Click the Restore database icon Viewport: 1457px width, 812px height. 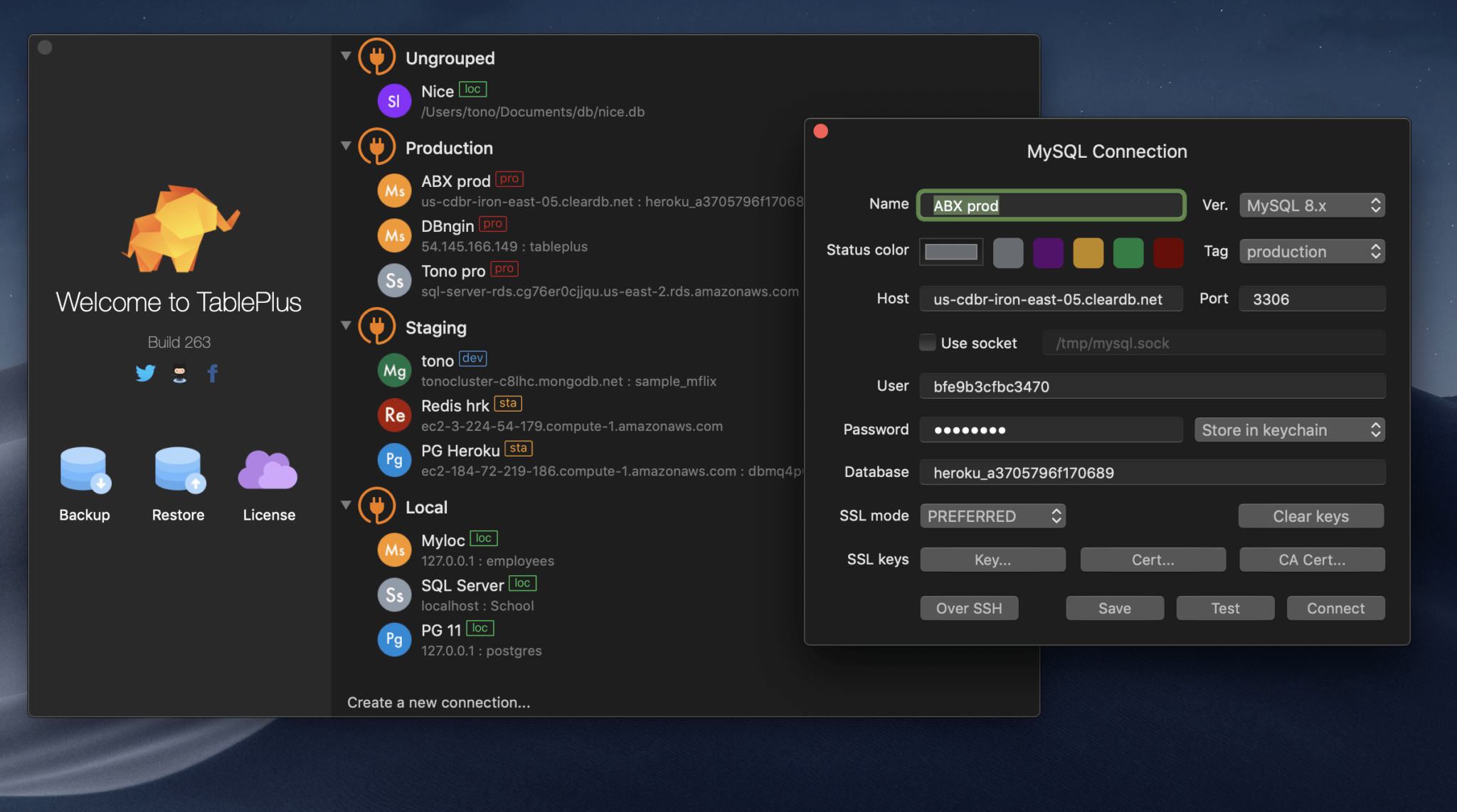(x=179, y=470)
